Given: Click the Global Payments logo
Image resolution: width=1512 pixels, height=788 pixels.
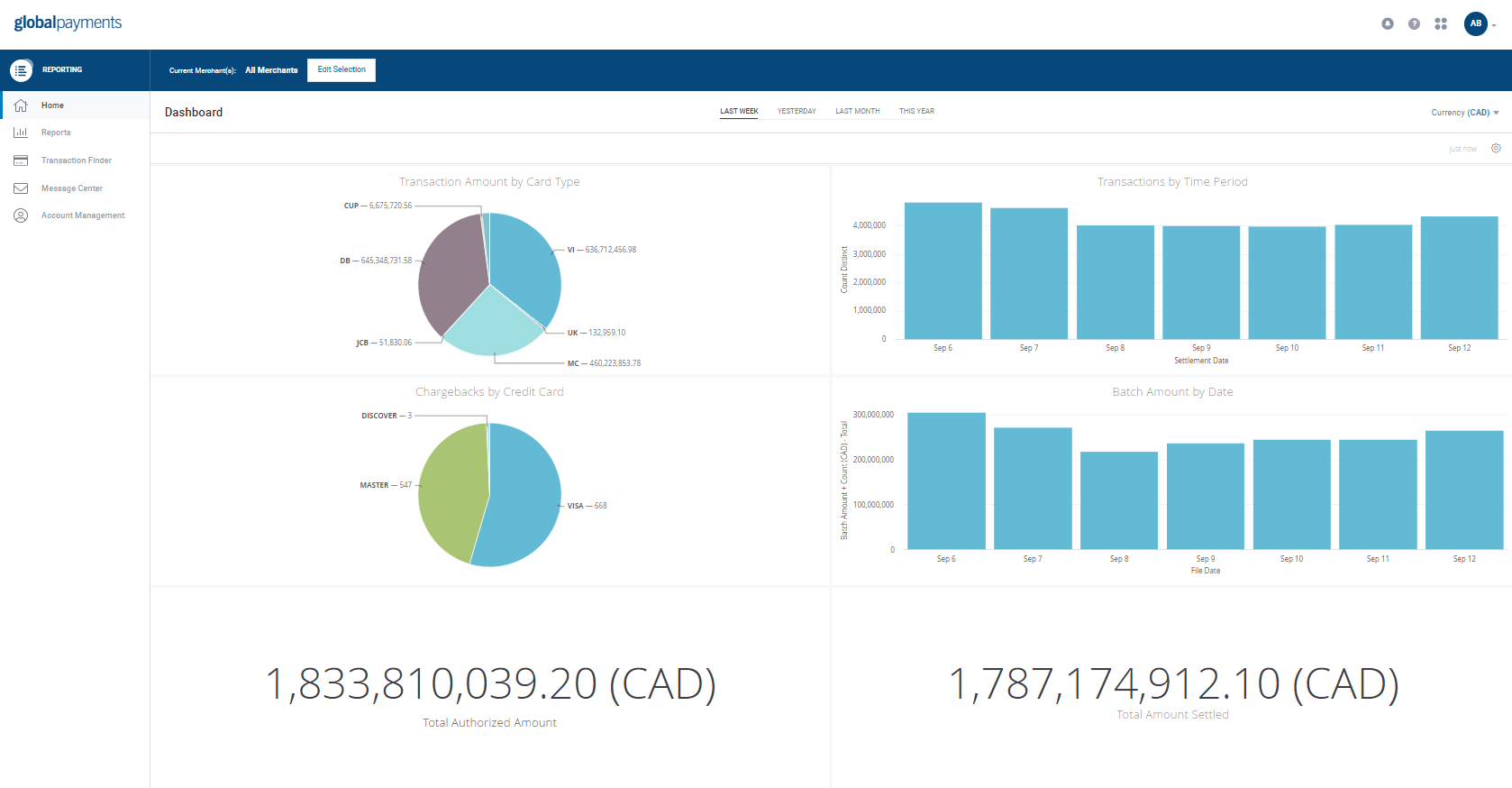Looking at the screenshot, I should [68, 23].
